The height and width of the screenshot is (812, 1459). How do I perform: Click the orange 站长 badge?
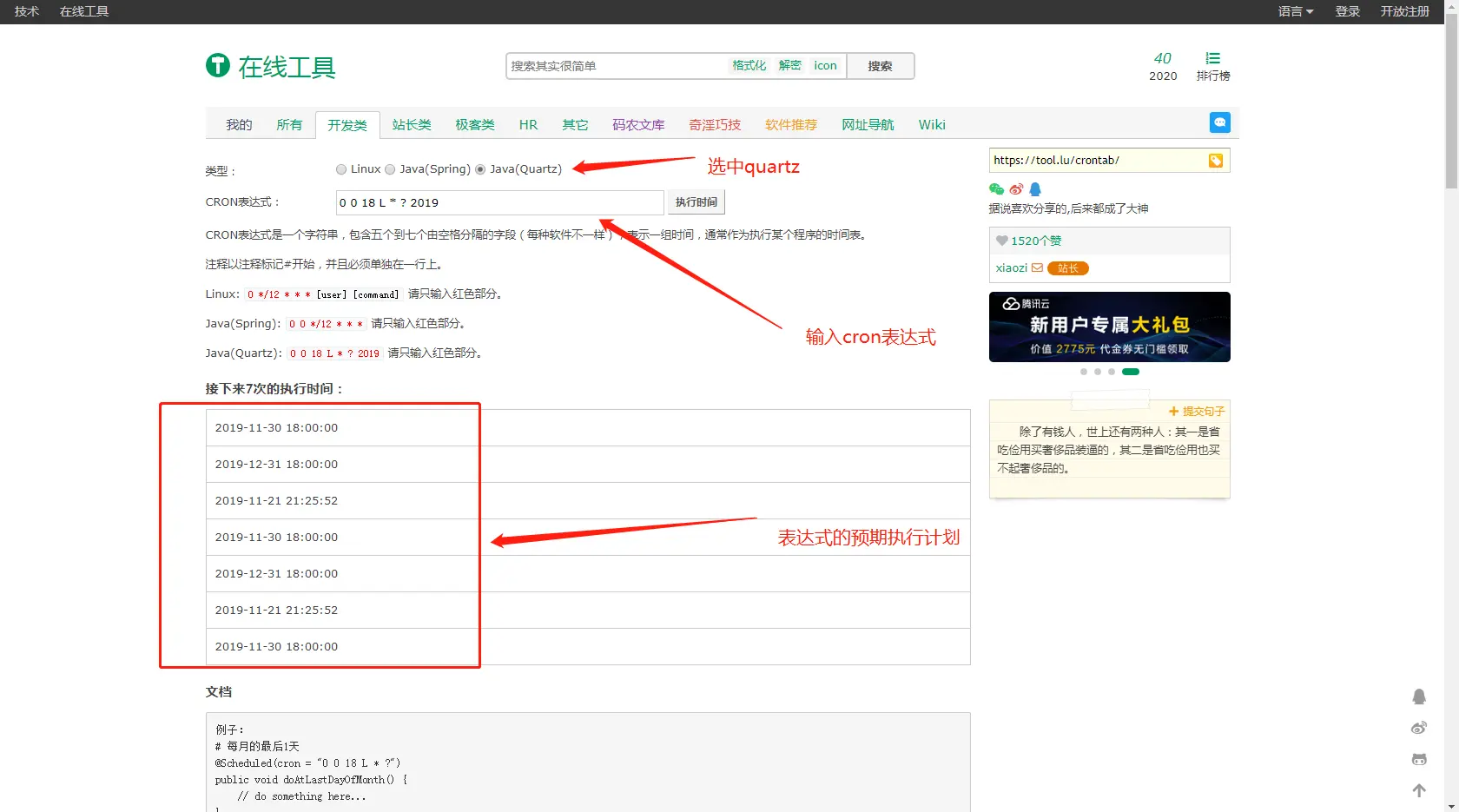pyautogui.click(x=1067, y=268)
